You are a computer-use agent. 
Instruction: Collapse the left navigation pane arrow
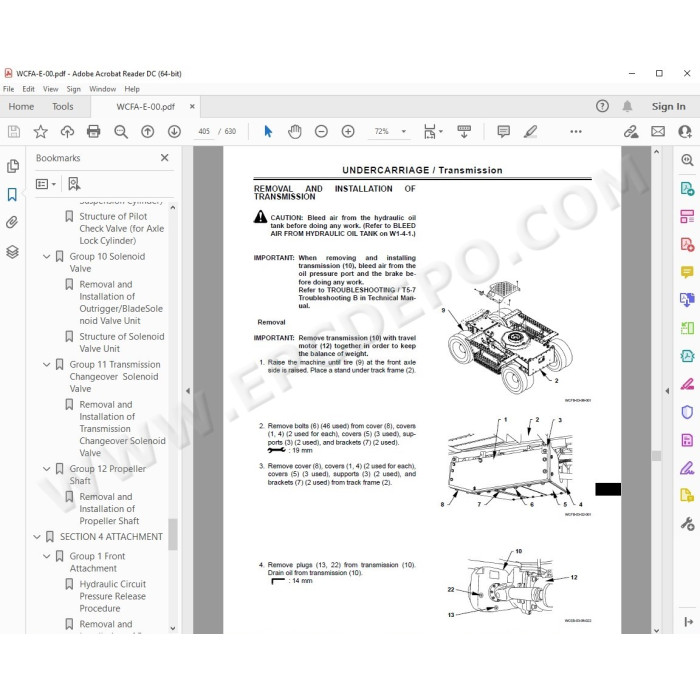pyautogui.click(x=188, y=391)
